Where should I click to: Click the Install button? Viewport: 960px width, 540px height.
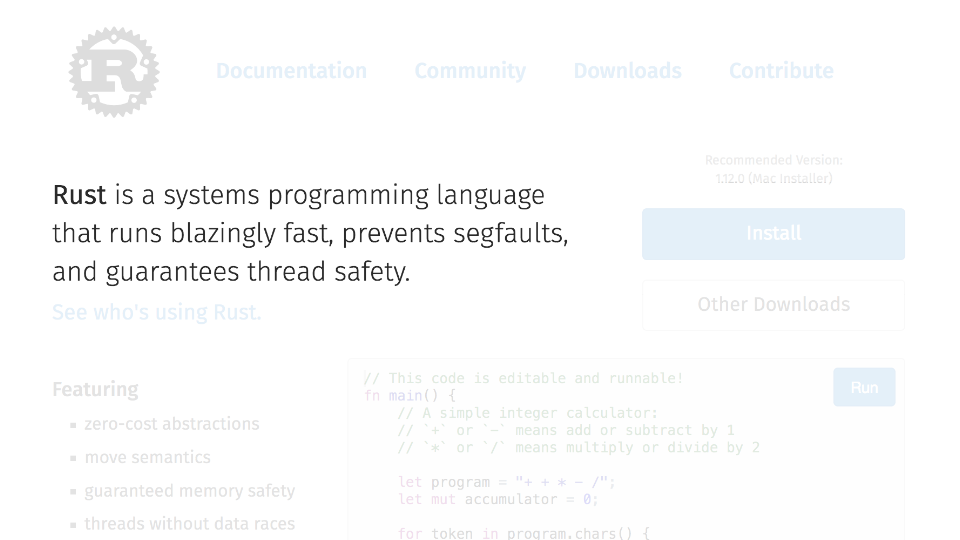click(773, 234)
